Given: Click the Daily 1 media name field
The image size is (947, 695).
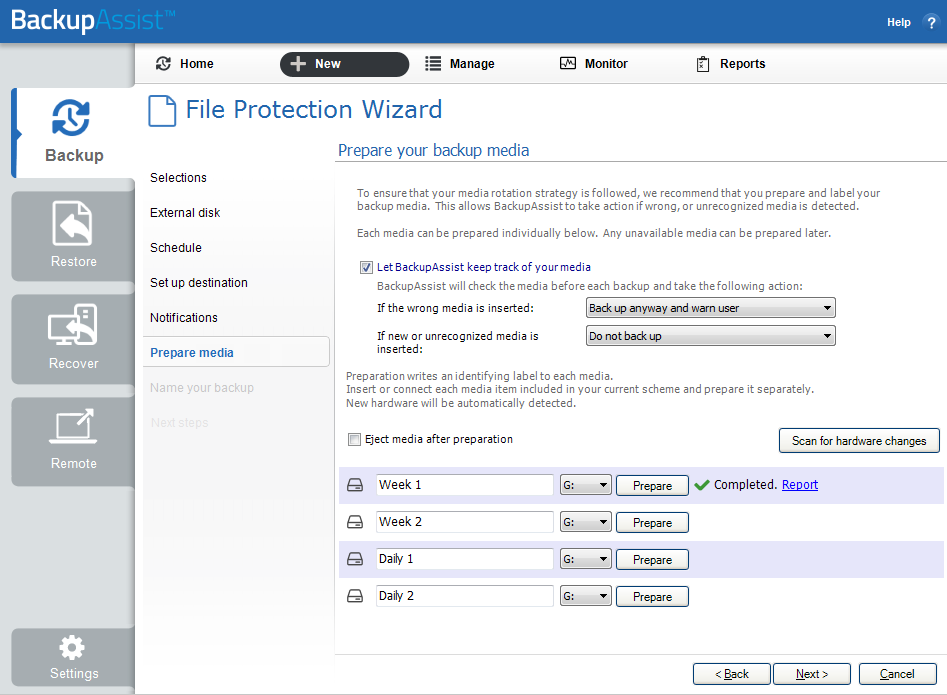Looking at the screenshot, I should coord(464,559).
